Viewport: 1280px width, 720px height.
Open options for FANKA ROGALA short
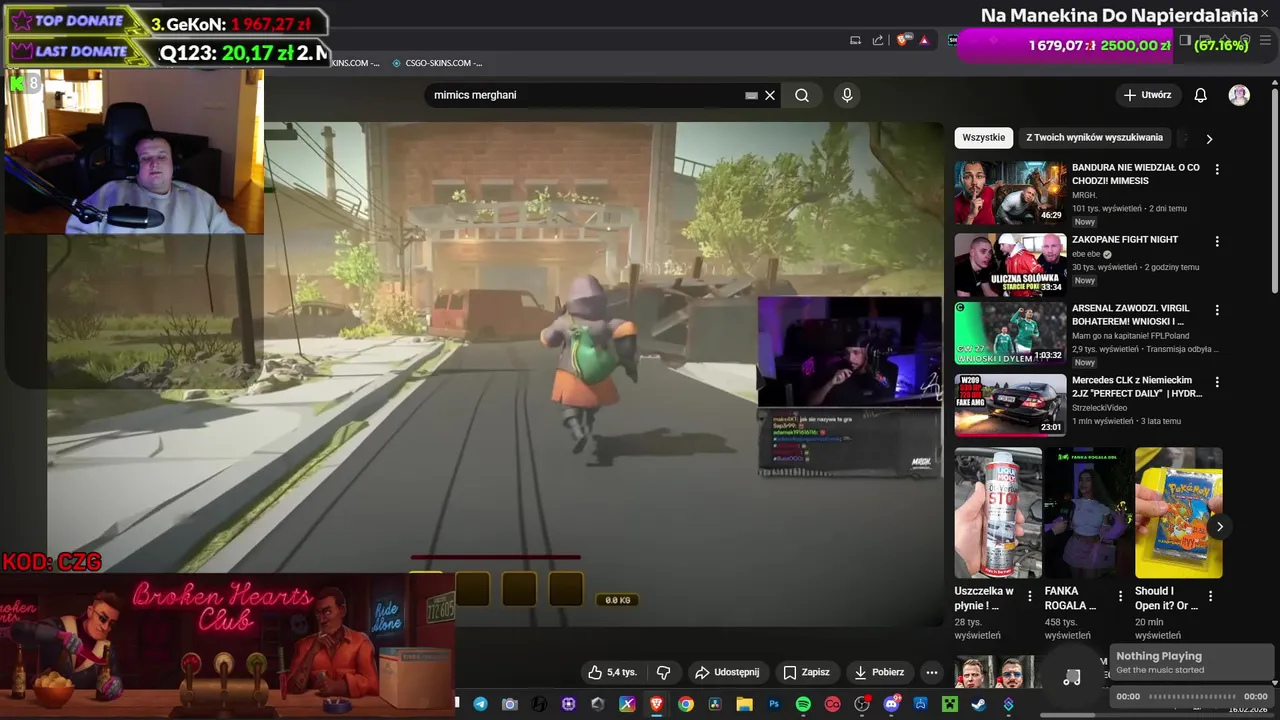pos(1119,596)
